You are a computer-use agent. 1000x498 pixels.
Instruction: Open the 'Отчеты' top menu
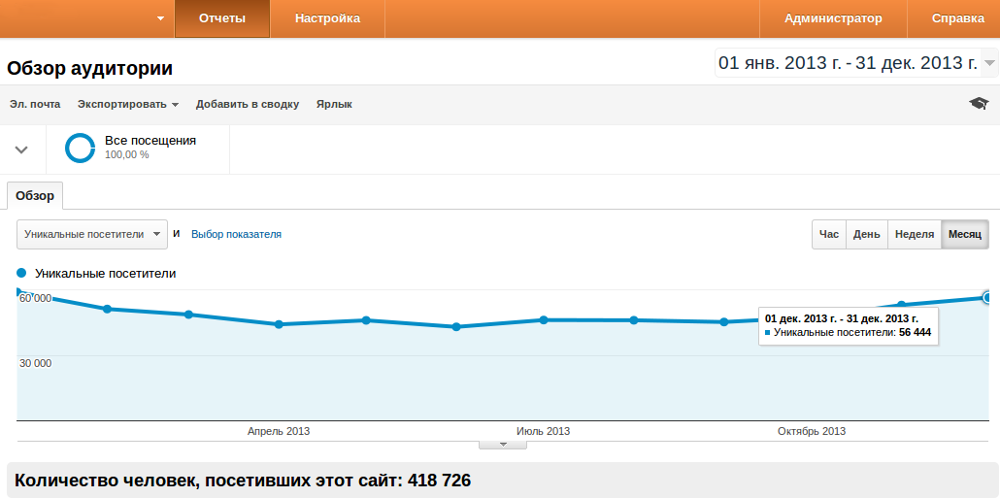(x=222, y=19)
